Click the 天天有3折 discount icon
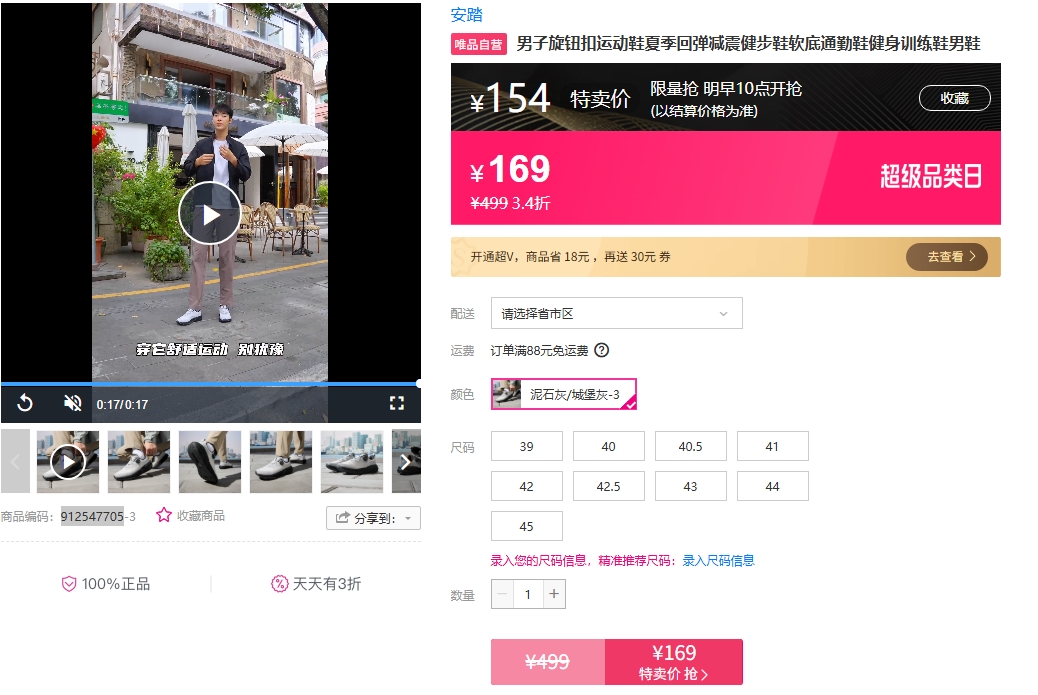The image size is (1038, 695). pos(279,584)
